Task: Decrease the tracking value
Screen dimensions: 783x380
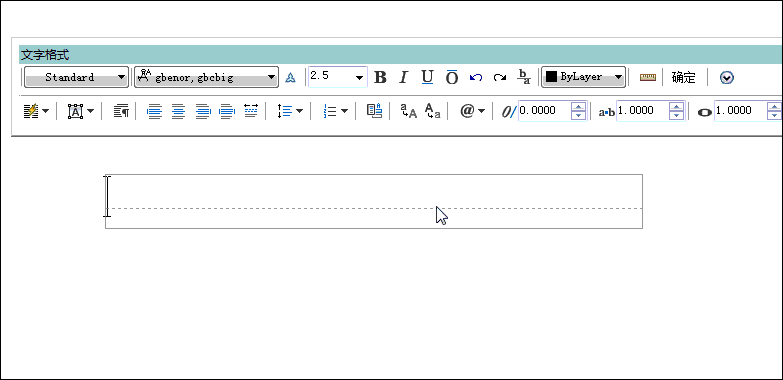Action: (676, 115)
